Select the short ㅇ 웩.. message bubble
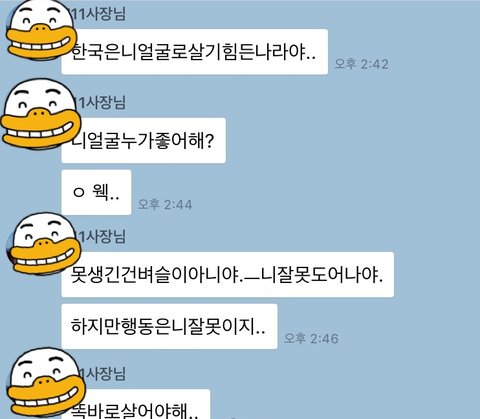The height and width of the screenshot is (419, 480). (x=96, y=192)
